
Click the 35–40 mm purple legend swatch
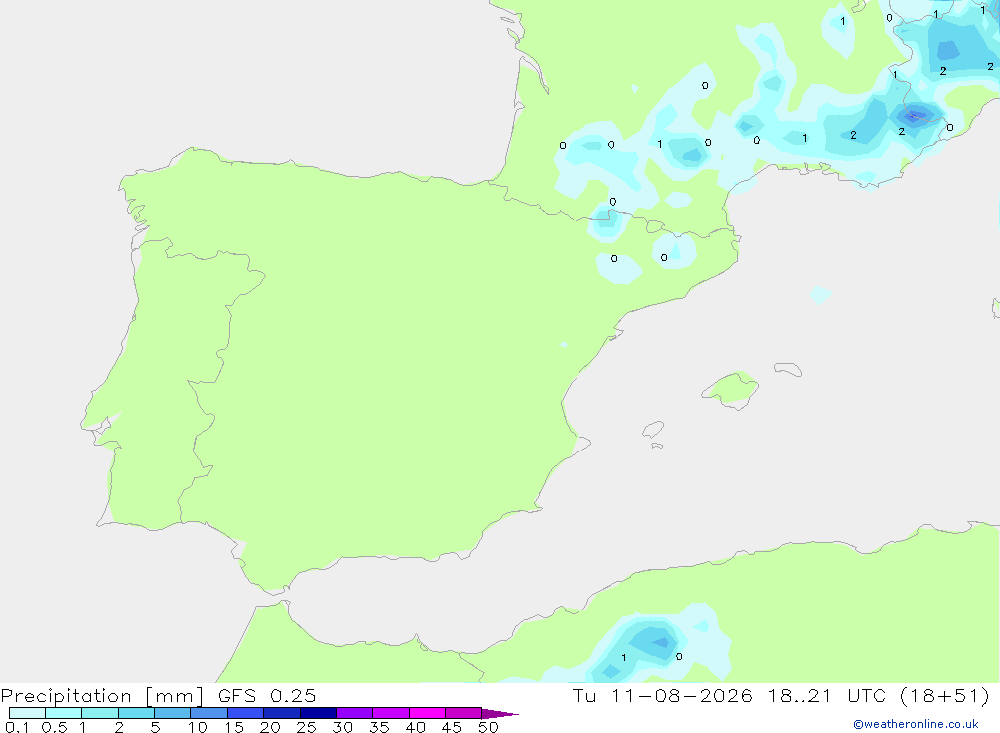tap(390, 713)
